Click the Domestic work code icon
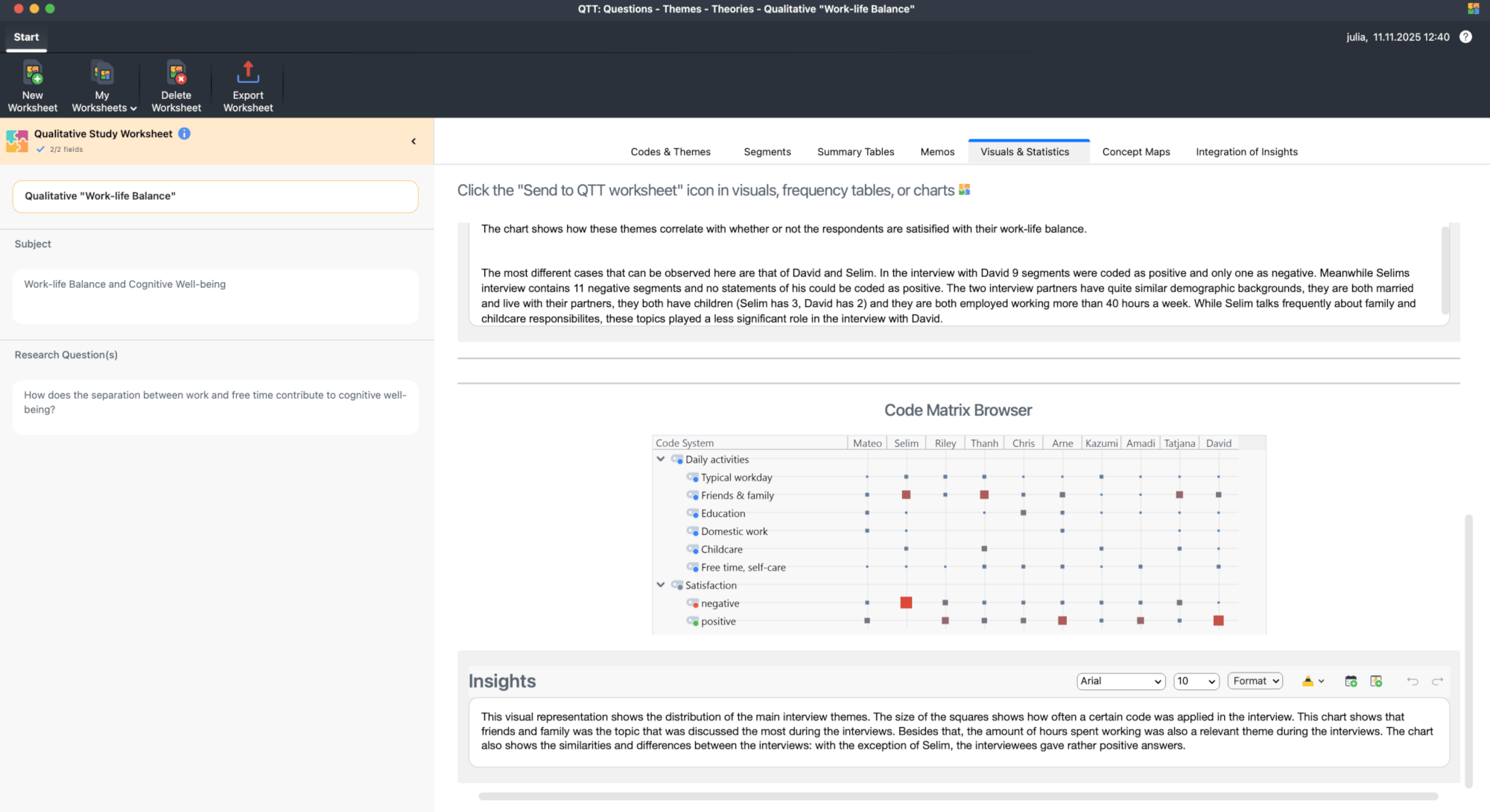 [693, 531]
